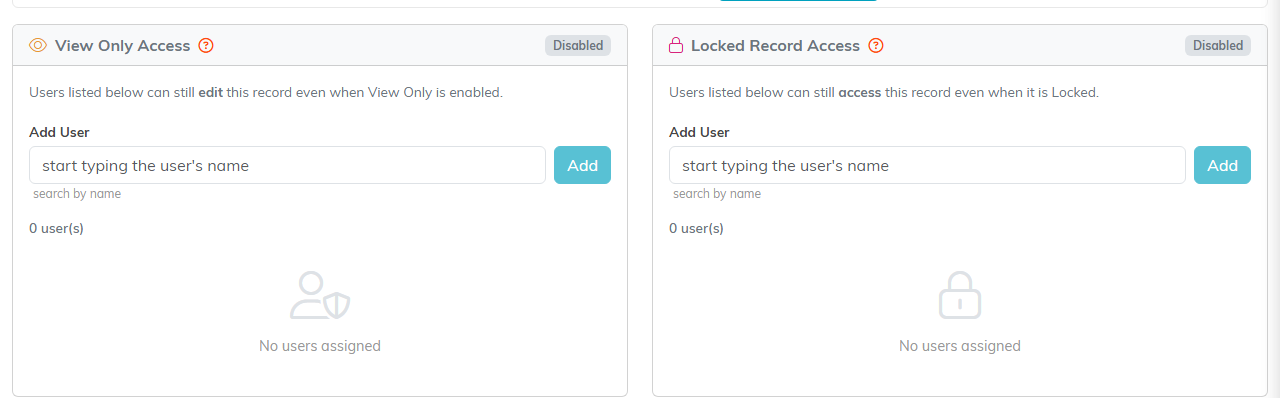1280x398 pixels.
Task: Open the help icon next to Locked Record Access
Action: (876, 45)
